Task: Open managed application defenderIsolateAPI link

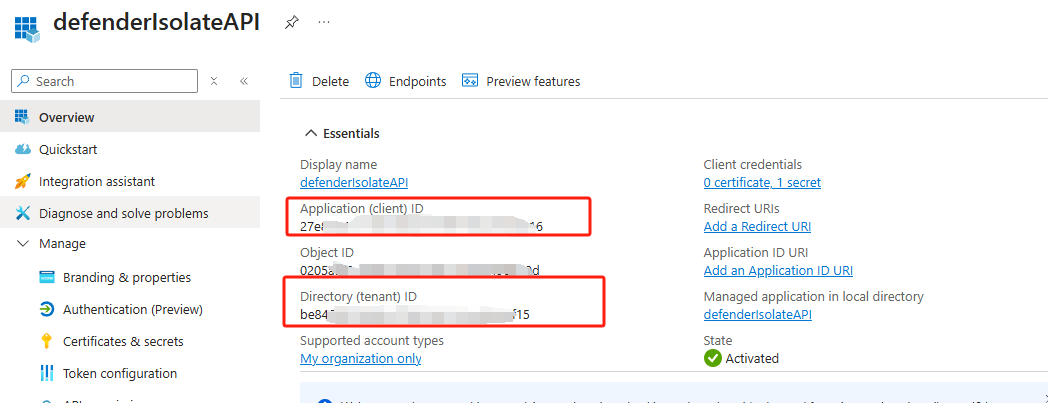Action: point(758,314)
